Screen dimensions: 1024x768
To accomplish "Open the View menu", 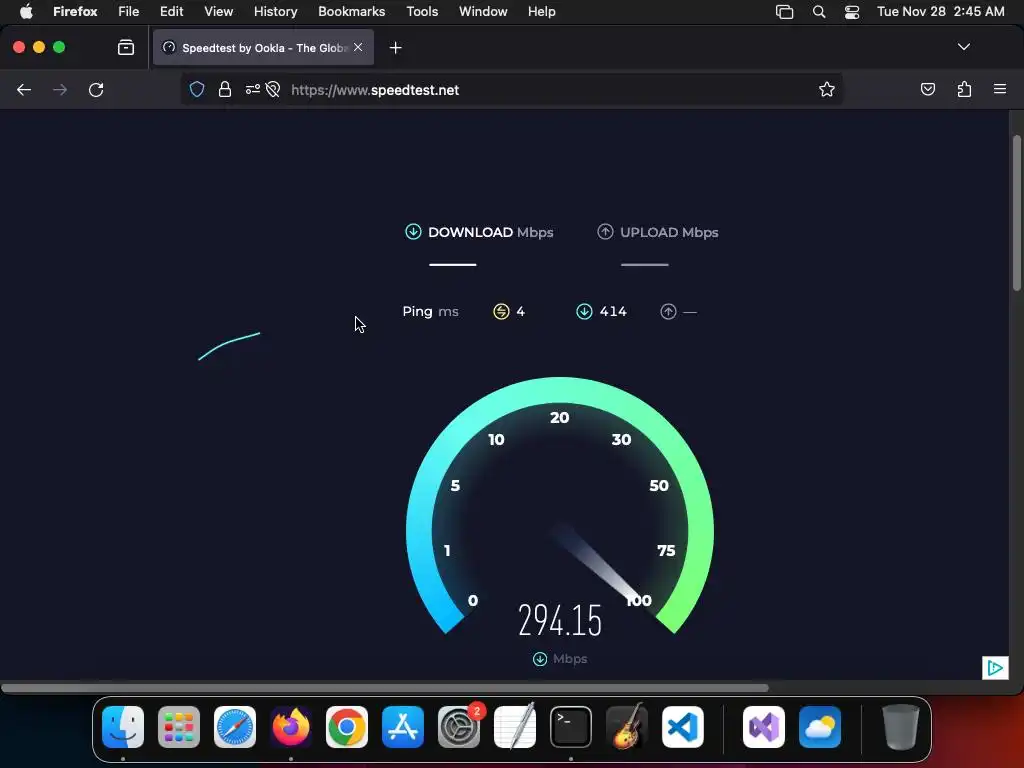I will [218, 12].
